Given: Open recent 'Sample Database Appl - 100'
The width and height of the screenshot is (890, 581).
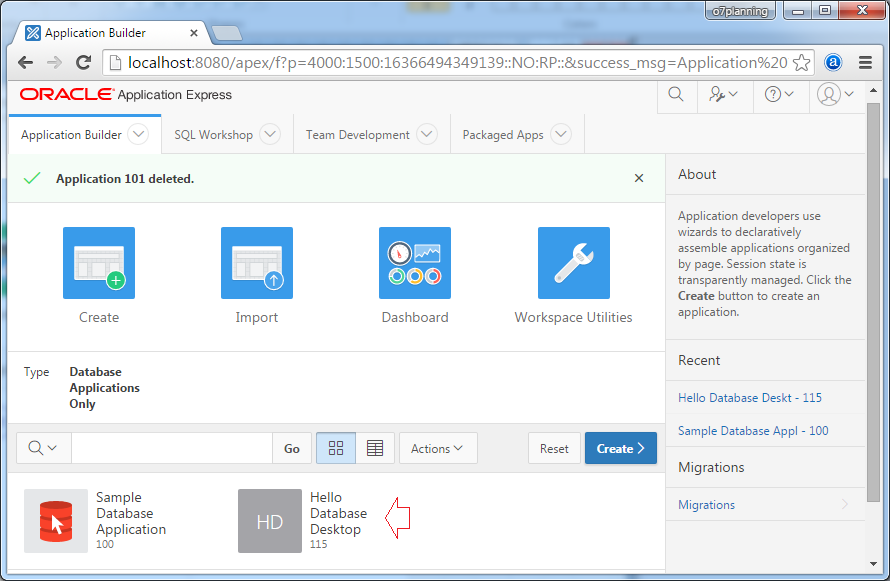Looking at the screenshot, I should 753,431.
